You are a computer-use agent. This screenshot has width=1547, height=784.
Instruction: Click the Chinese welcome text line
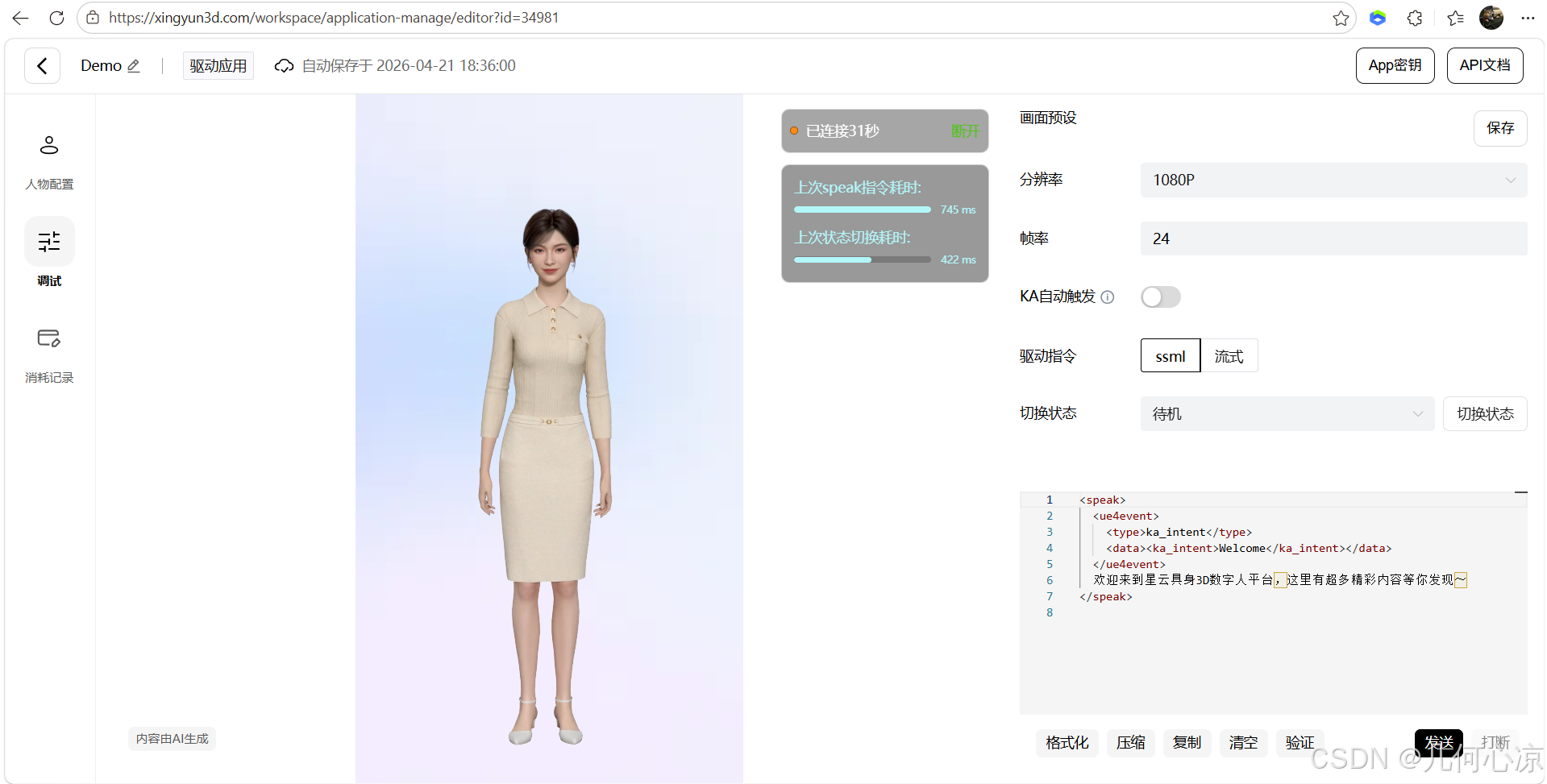point(1279,579)
